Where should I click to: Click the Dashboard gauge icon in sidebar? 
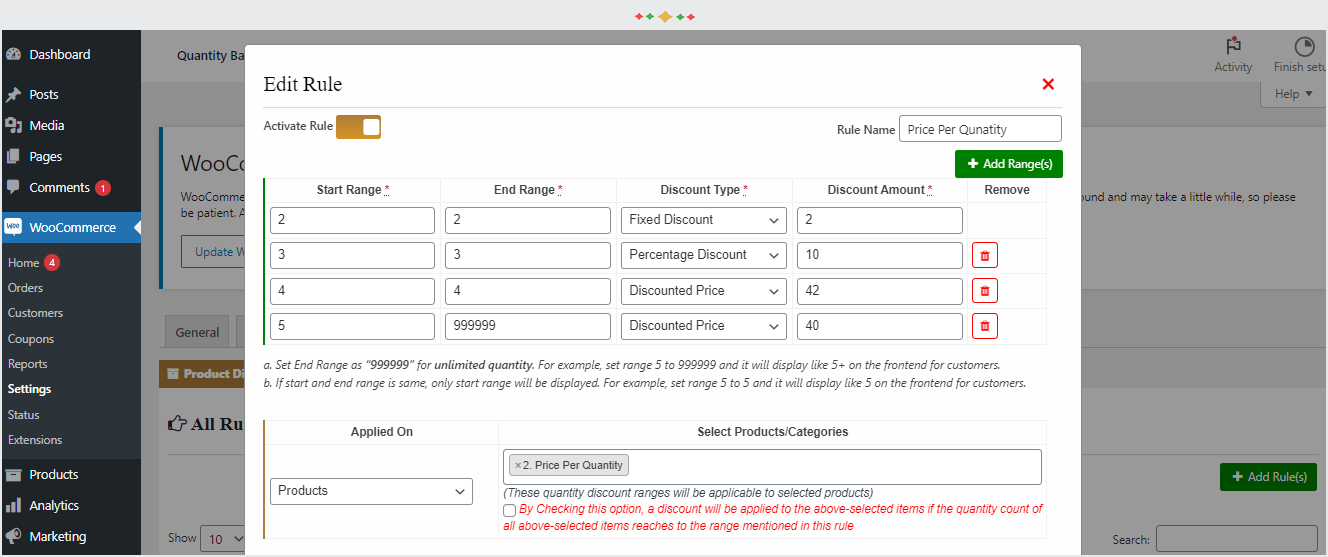point(13,55)
